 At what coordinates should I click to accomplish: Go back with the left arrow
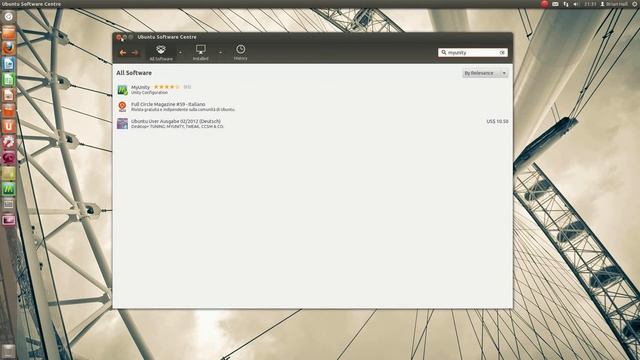click(123, 53)
